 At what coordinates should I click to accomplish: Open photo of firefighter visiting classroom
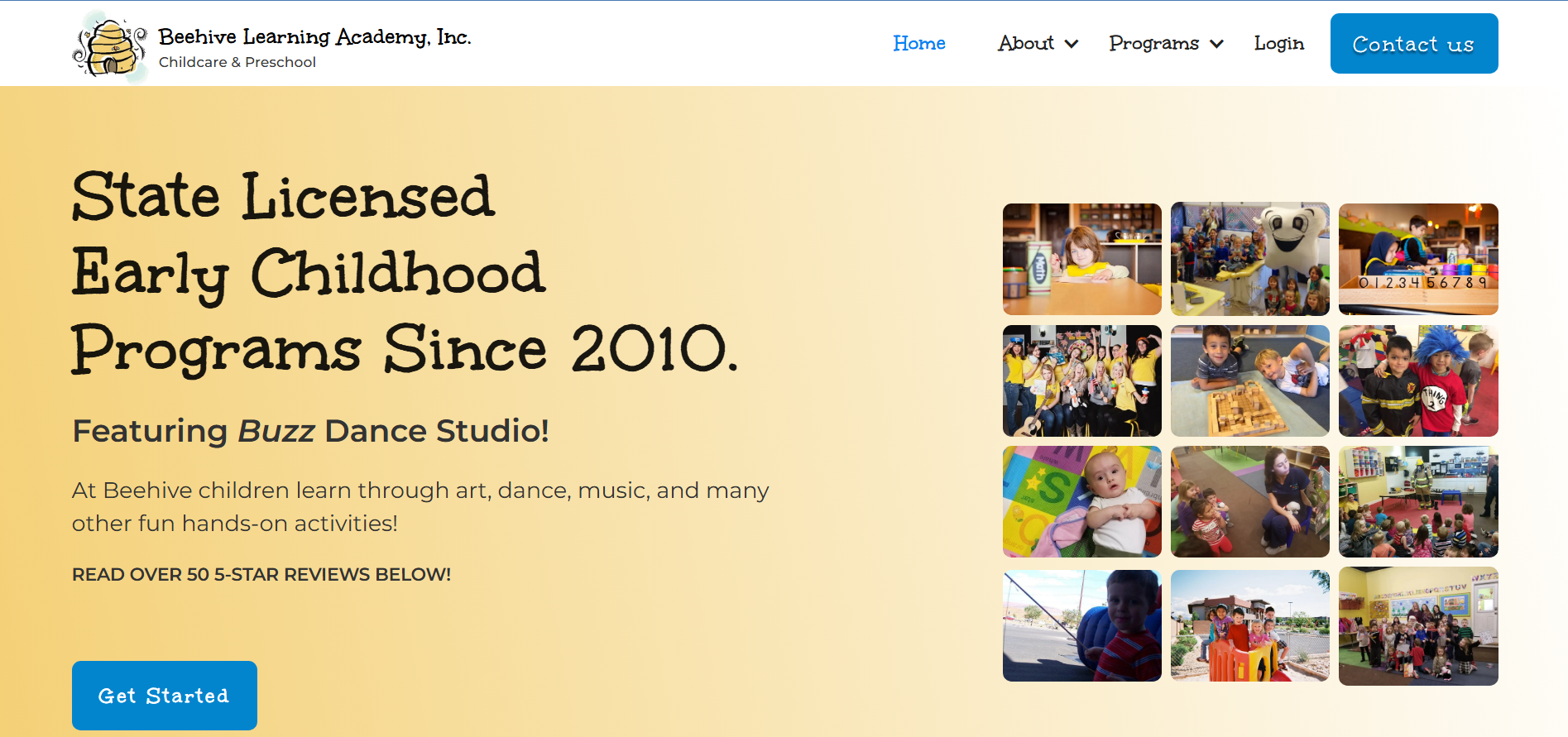click(x=1418, y=502)
